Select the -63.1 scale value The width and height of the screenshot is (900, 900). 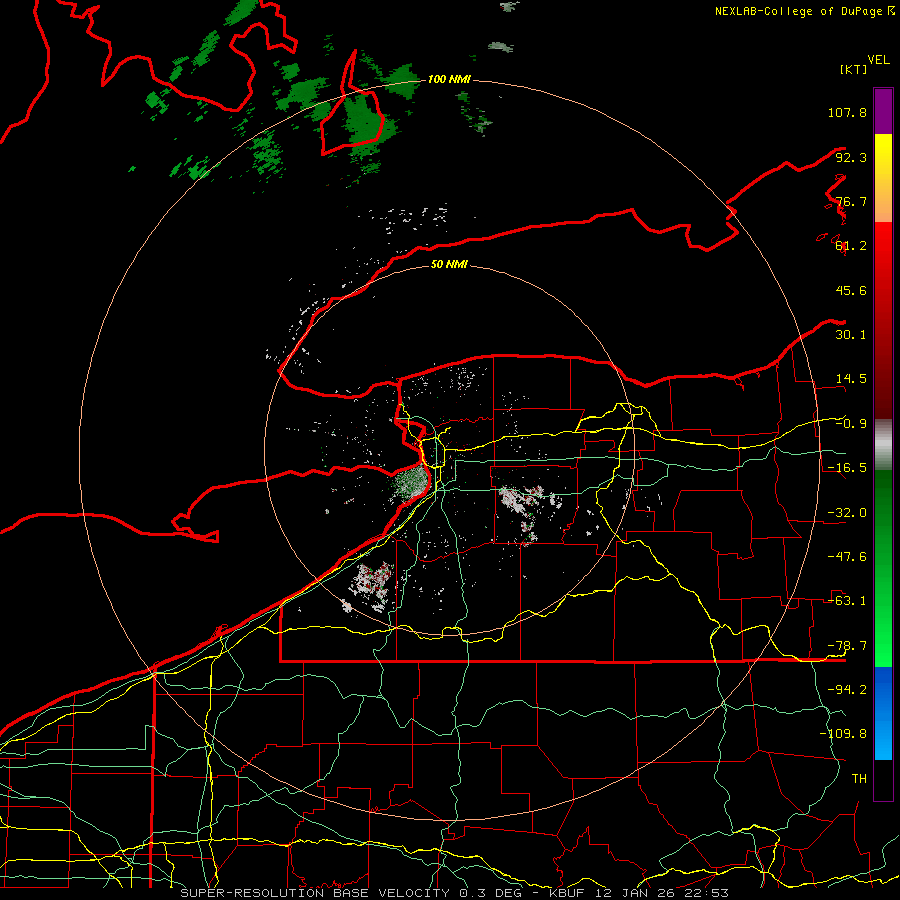[847, 601]
